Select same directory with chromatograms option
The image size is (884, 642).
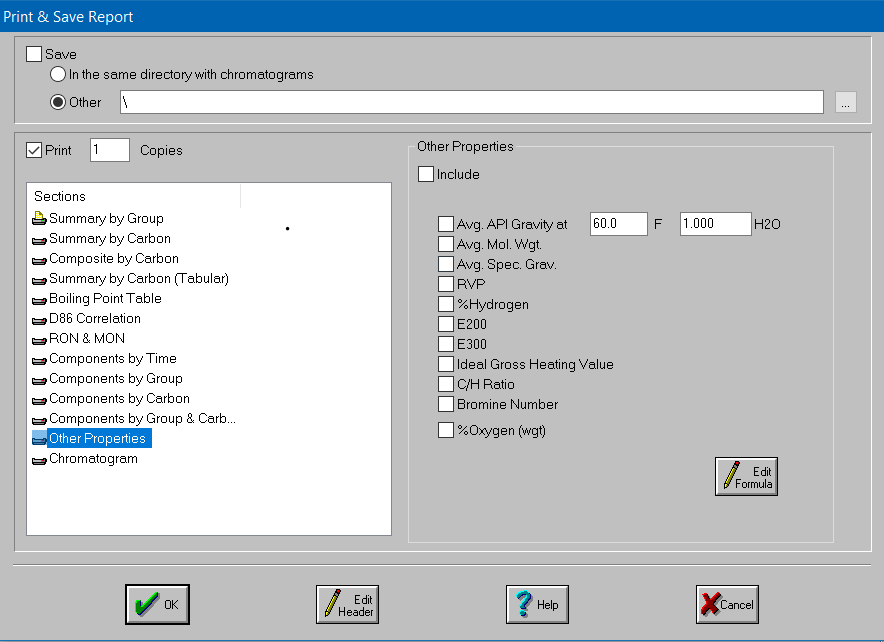click(59, 74)
